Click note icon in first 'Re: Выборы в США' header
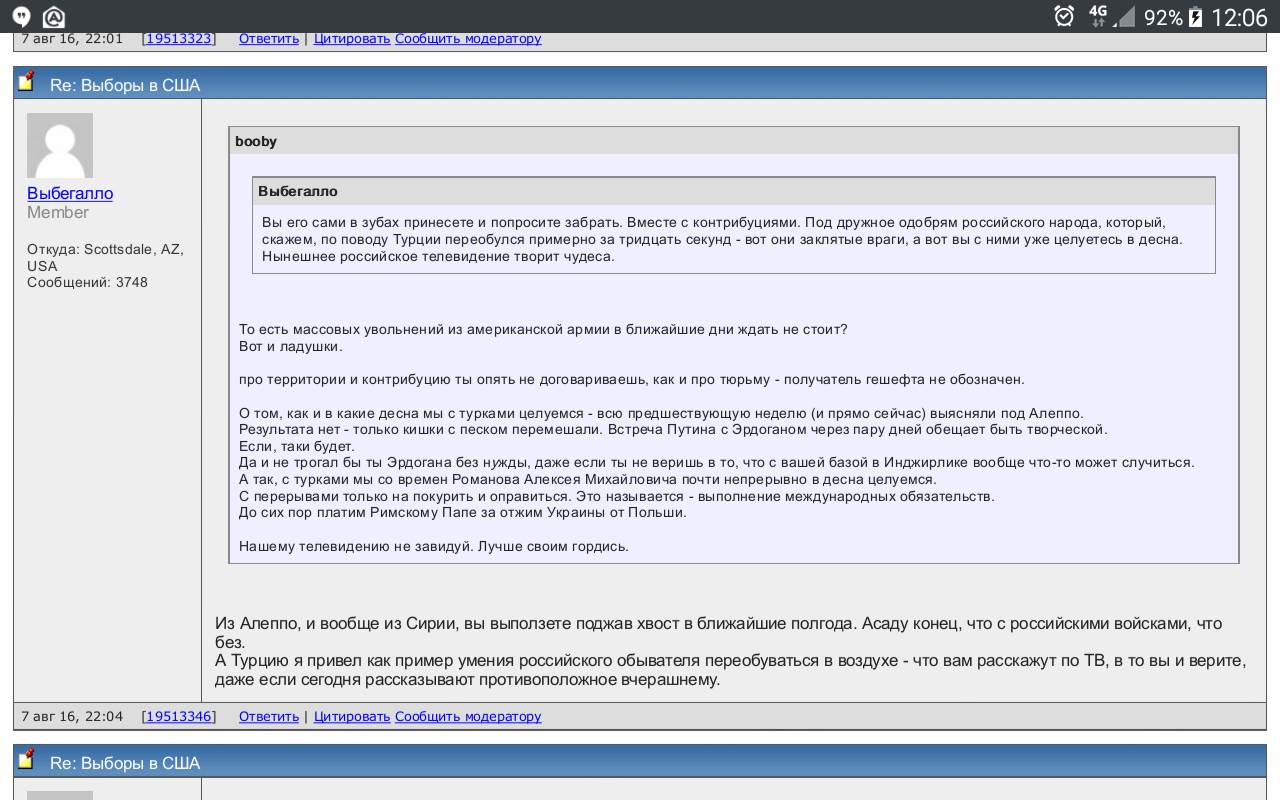The image size is (1280, 800). (x=27, y=82)
